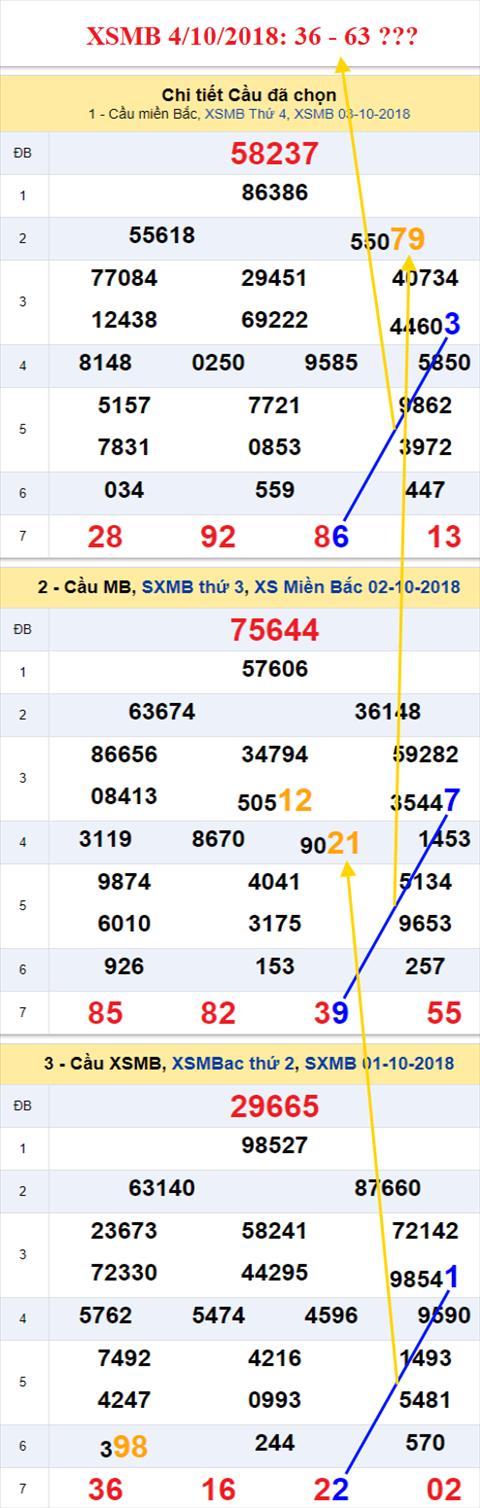
Task: Click seventh prize number 28
Action: click(105, 537)
